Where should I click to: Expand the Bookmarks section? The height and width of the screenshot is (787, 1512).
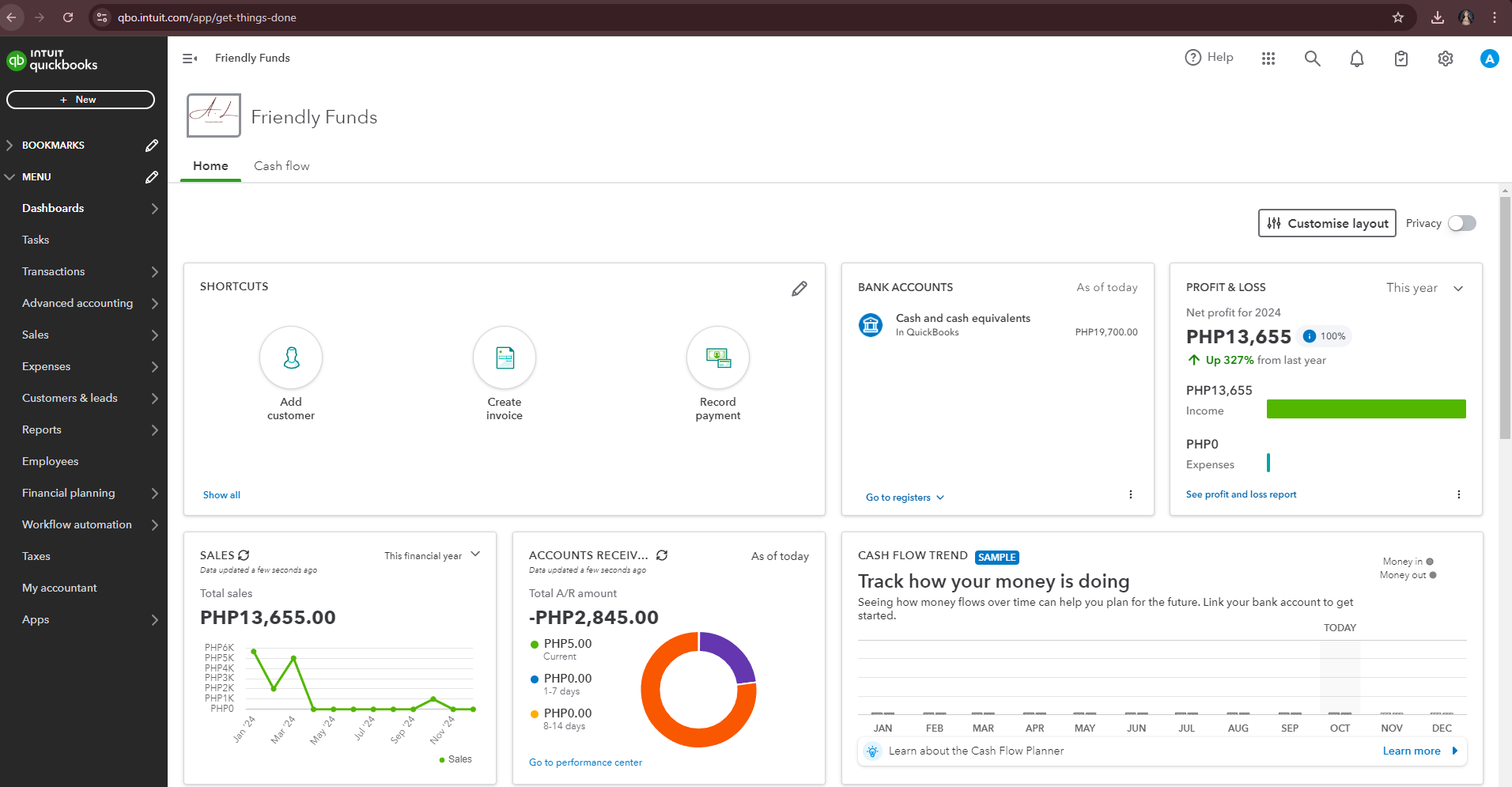click(9, 146)
